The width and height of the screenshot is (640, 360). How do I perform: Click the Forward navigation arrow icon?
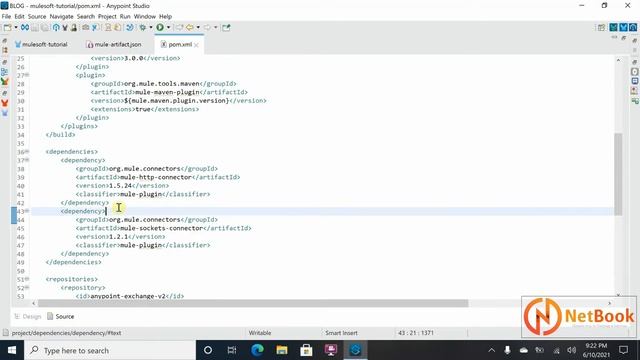pos(207,27)
